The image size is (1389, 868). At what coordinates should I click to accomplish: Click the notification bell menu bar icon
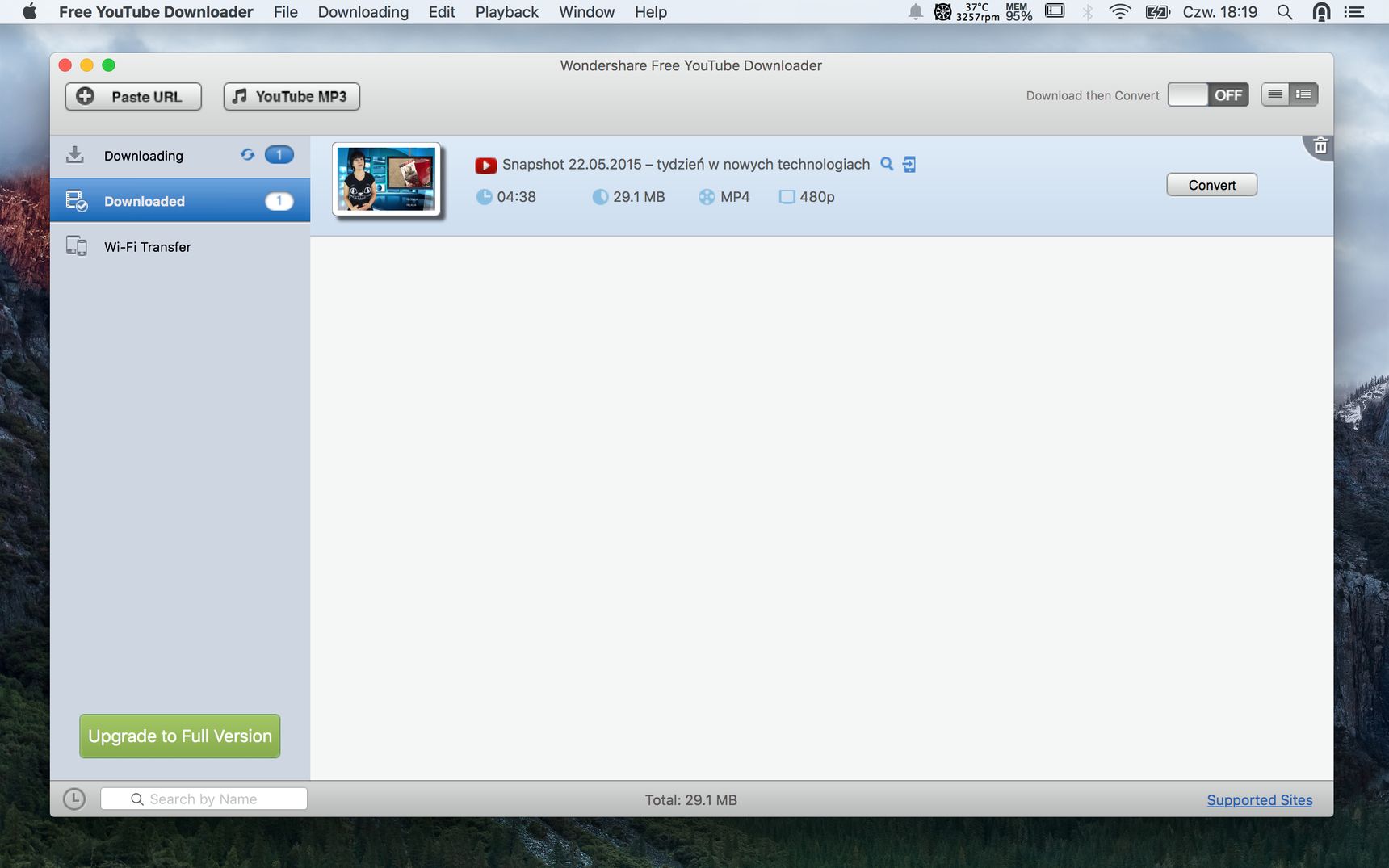(916, 12)
